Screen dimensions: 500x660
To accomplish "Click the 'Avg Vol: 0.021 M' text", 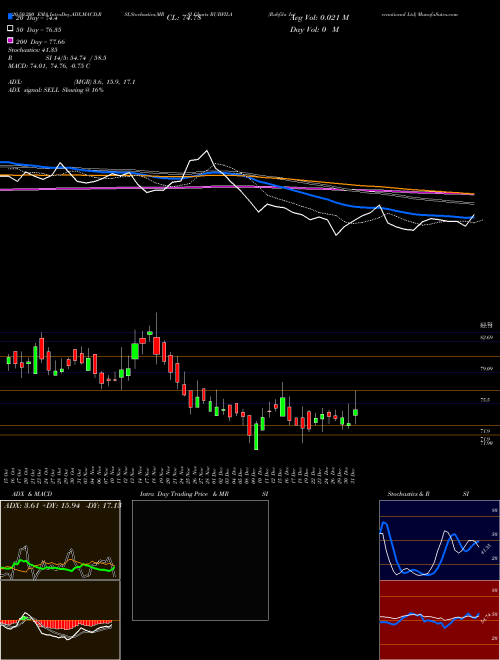I will coord(319,18).
